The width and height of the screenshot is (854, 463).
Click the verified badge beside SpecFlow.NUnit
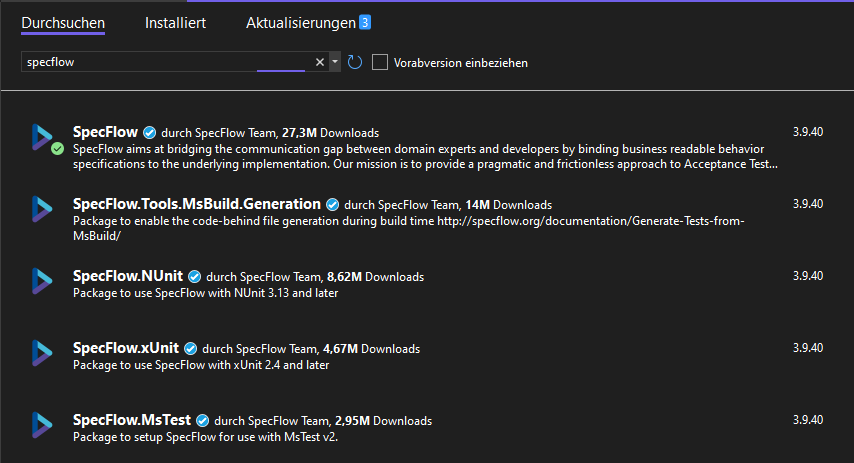194,277
